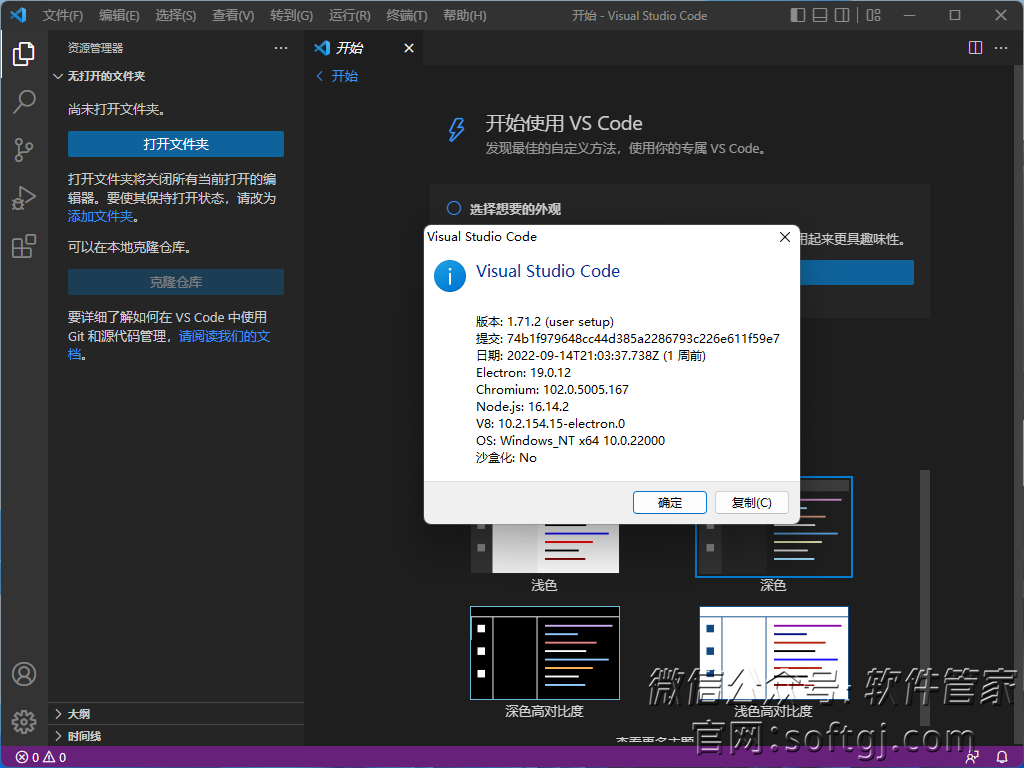Close the 开始 editor tab
1024x768 pixels.
(x=409, y=48)
